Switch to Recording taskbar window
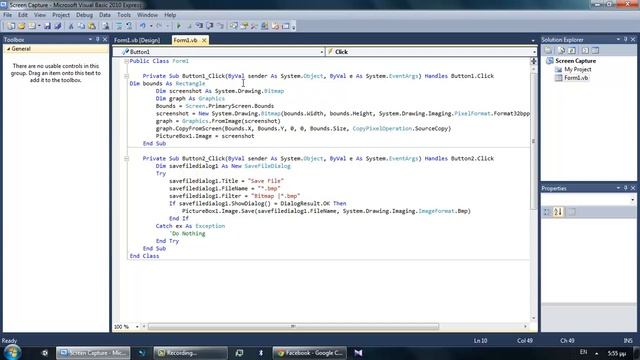The width and height of the screenshot is (640, 360). point(190,353)
